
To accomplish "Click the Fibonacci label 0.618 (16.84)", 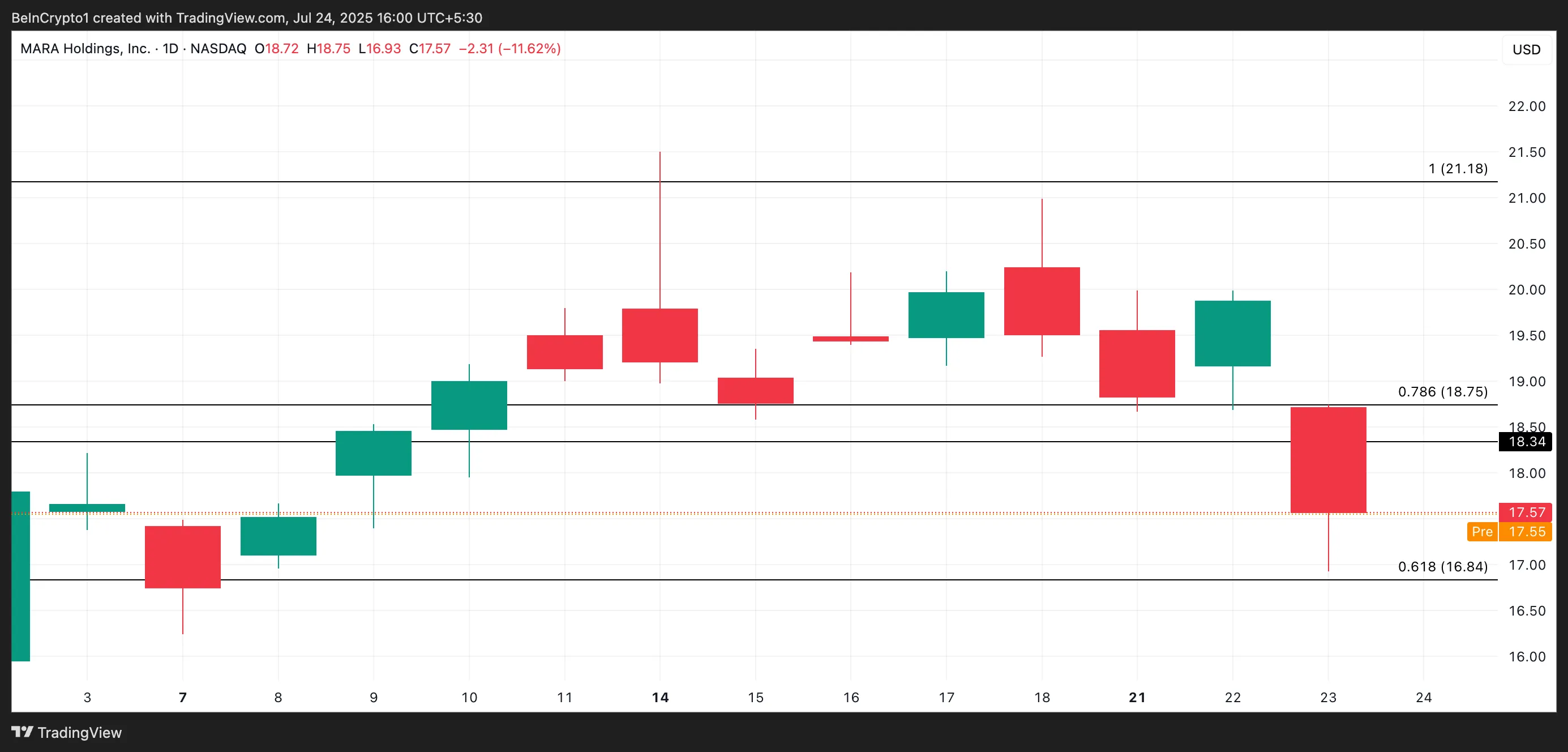I will pos(1442,566).
